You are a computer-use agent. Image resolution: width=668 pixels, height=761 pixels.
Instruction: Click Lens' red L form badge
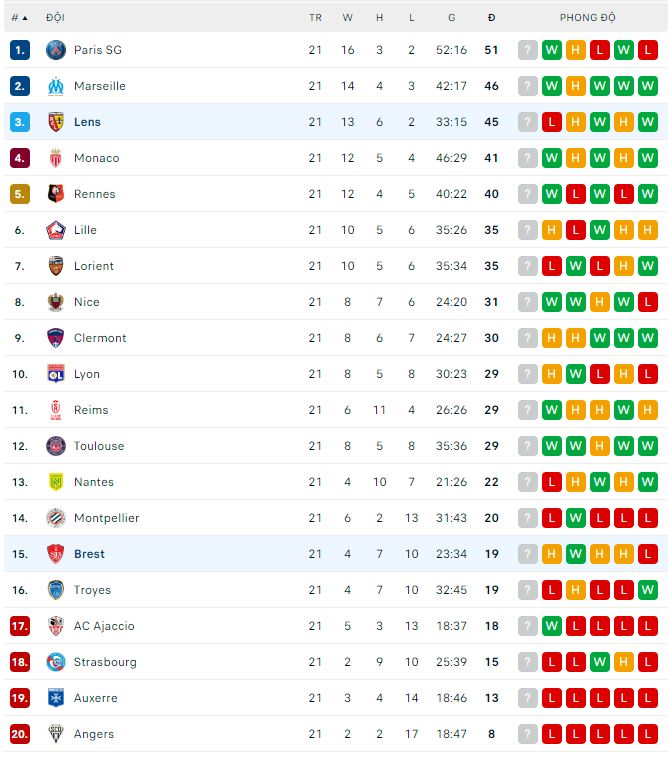[552, 122]
